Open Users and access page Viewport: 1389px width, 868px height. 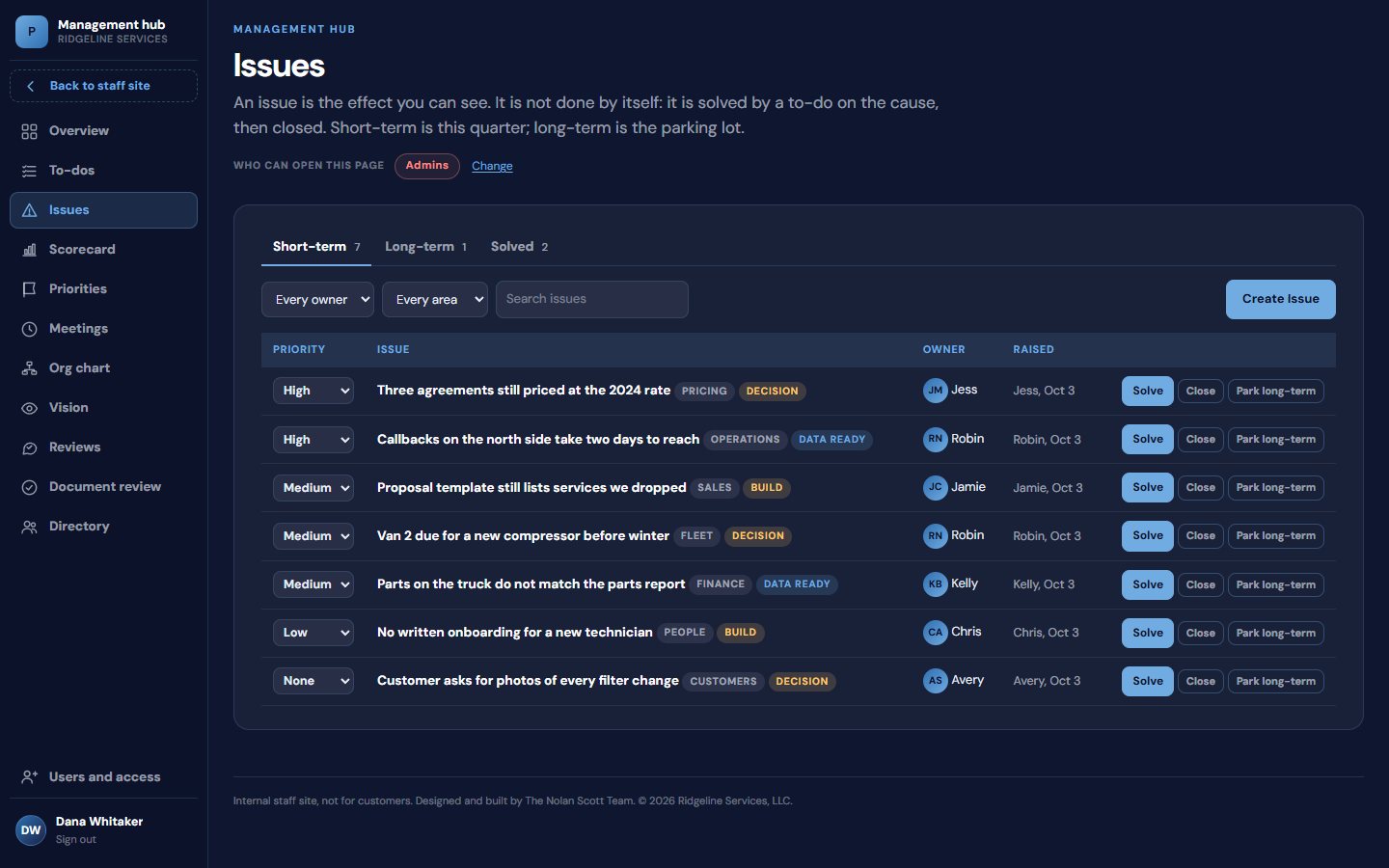tap(103, 777)
